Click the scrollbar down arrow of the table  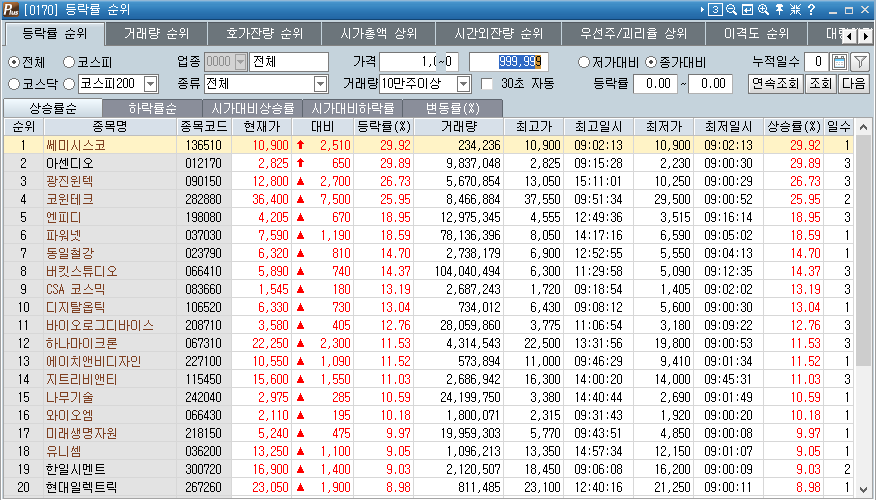[x=863, y=488]
